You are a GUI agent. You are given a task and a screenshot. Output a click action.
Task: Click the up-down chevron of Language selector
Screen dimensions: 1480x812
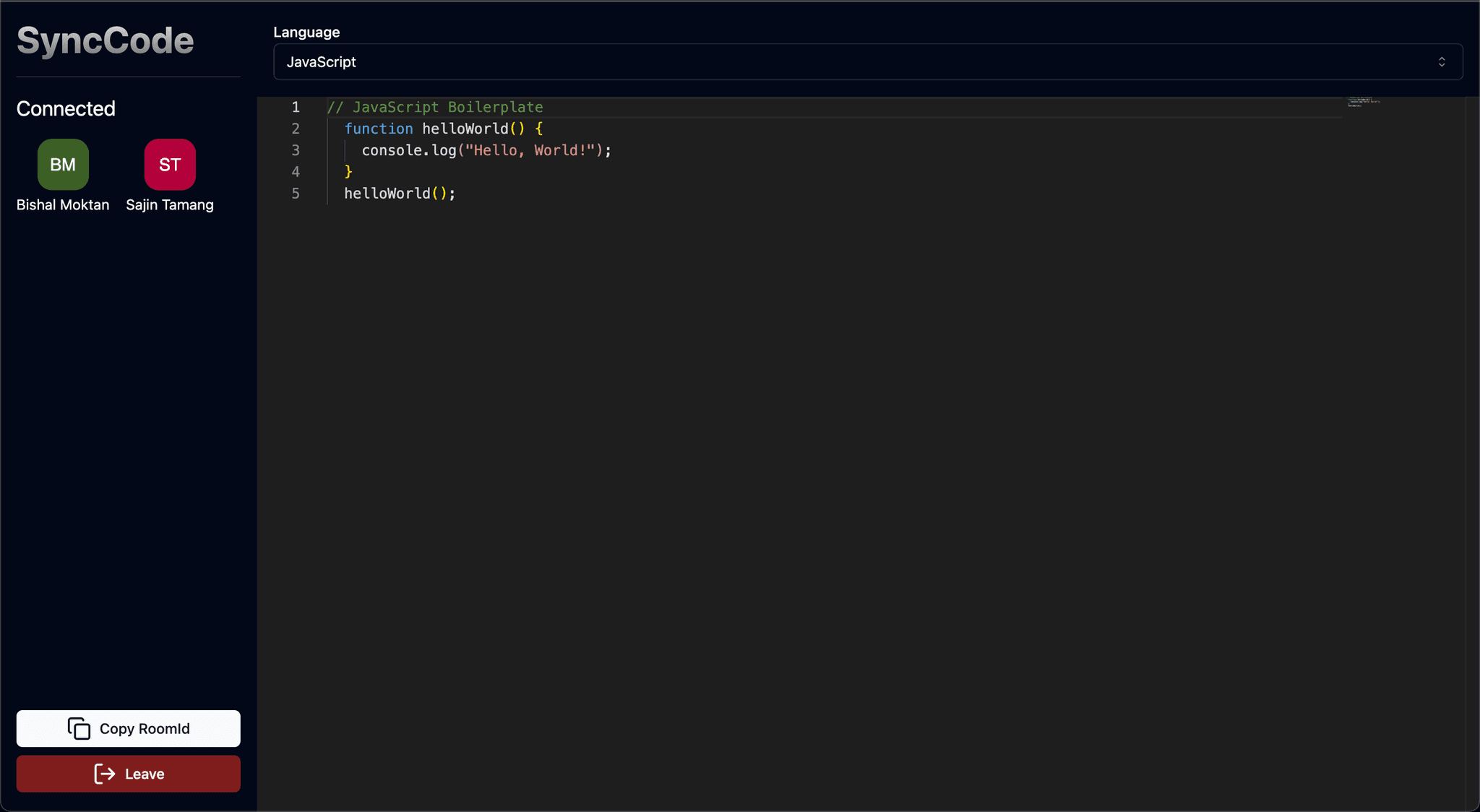click(1442, 62)
